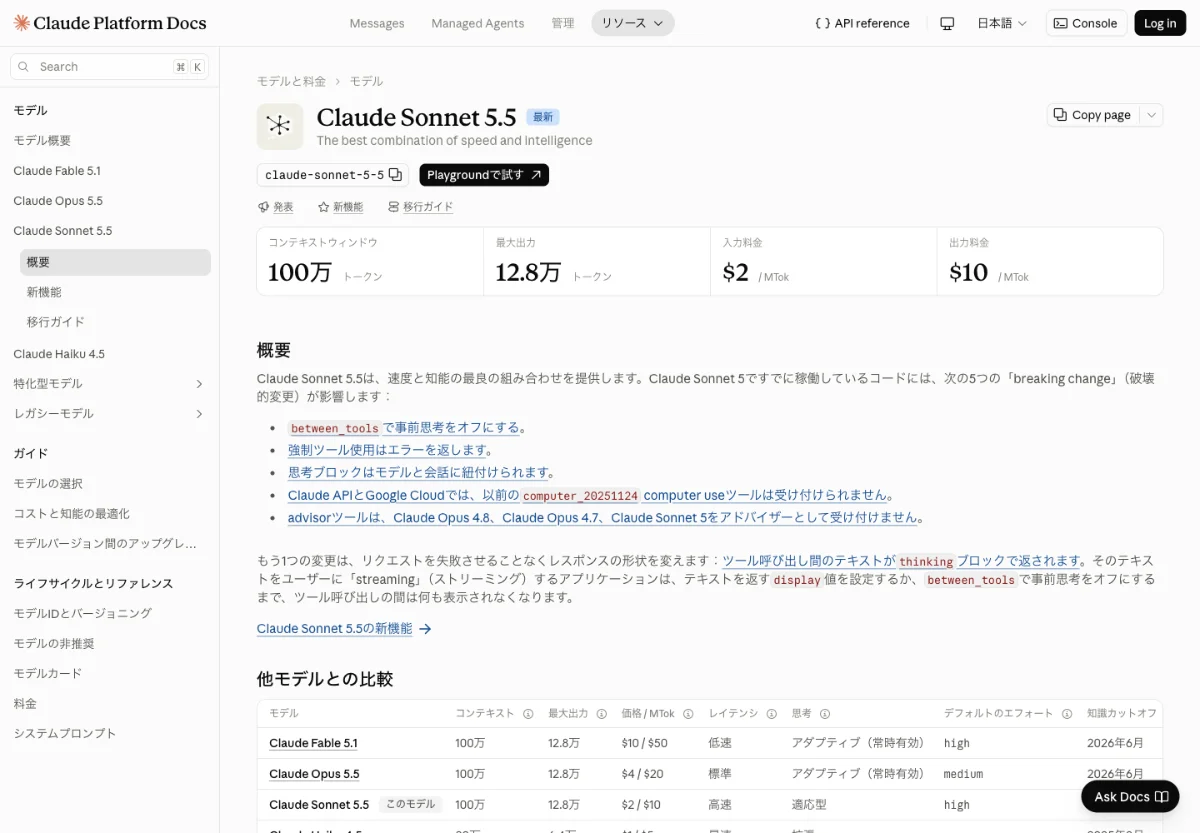1200x833 pixels.
Task: Select 概要 in the sidebar
Action: click(x=115, y=262)
